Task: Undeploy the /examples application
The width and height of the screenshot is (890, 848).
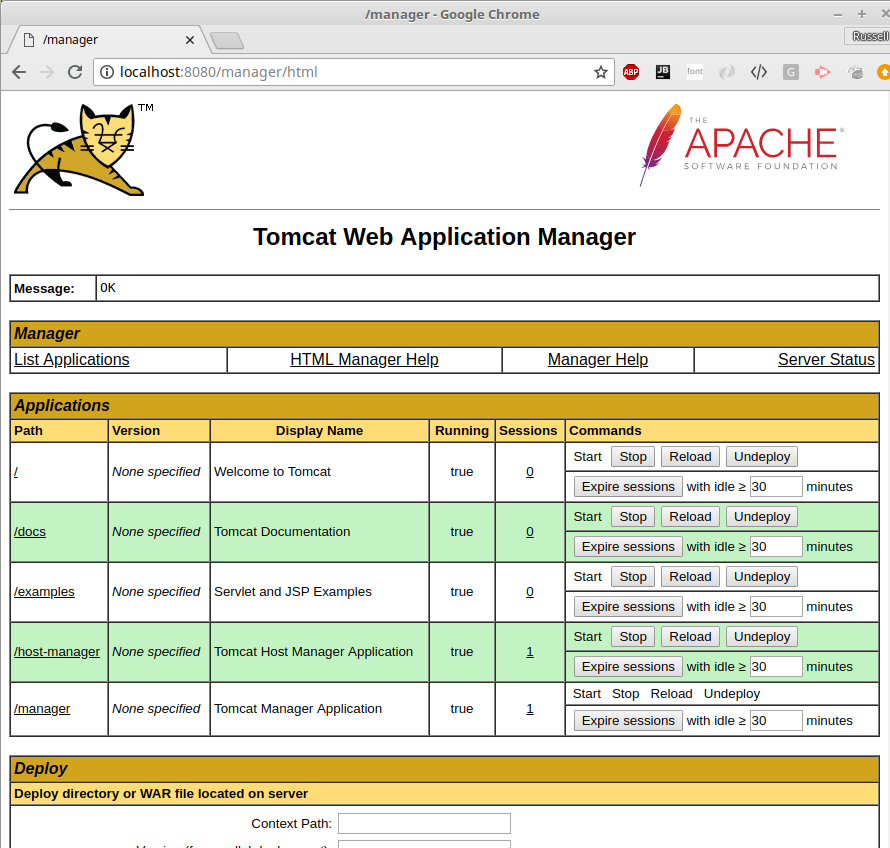Action: tap(762, 577)
